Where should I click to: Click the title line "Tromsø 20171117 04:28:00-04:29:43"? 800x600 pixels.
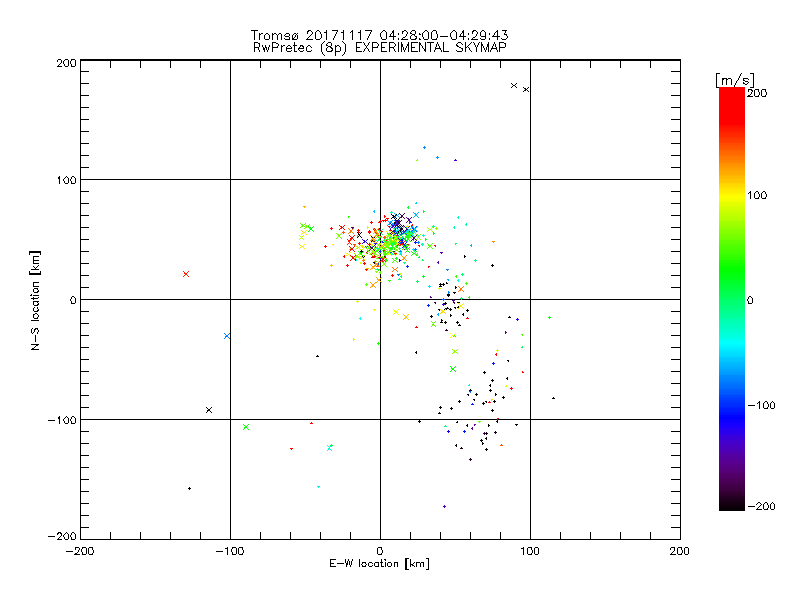tap(379, 35)
